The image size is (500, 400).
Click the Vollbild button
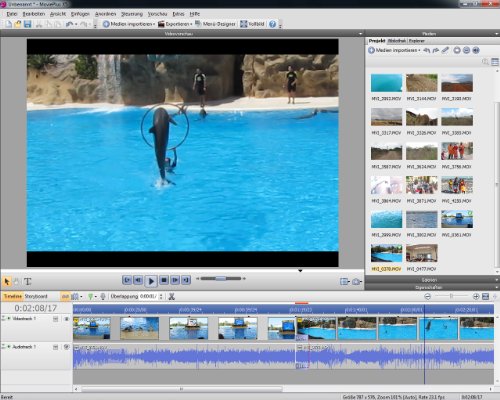coord(252,24)
